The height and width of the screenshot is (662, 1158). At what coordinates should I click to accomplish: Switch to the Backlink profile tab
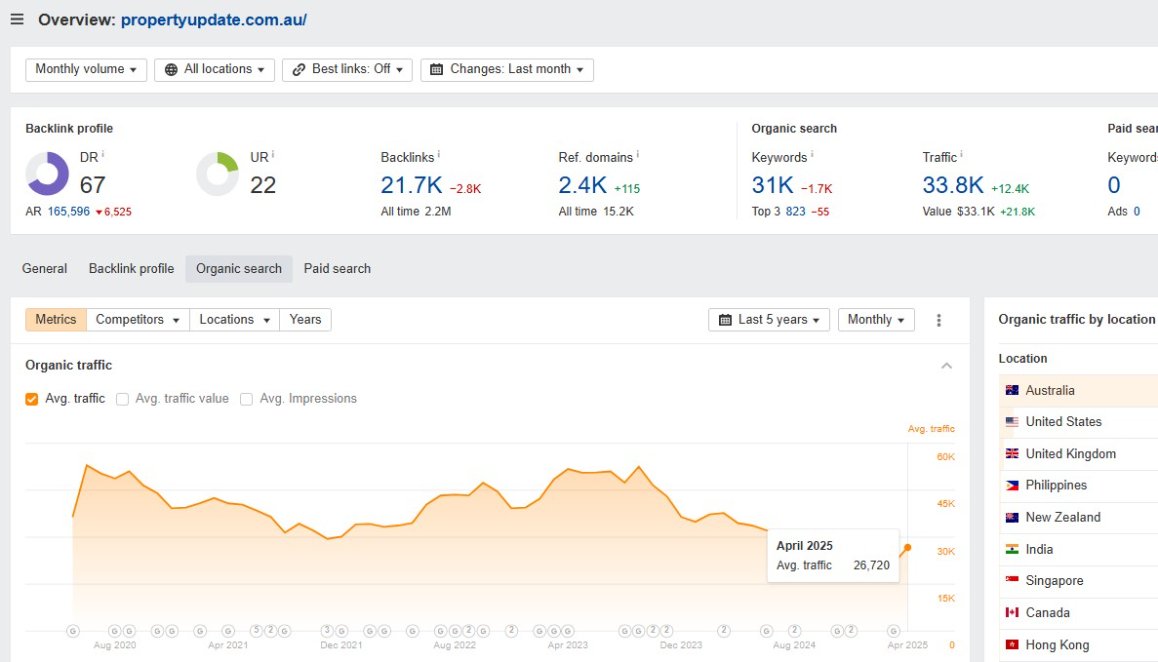tap(131, 269)
